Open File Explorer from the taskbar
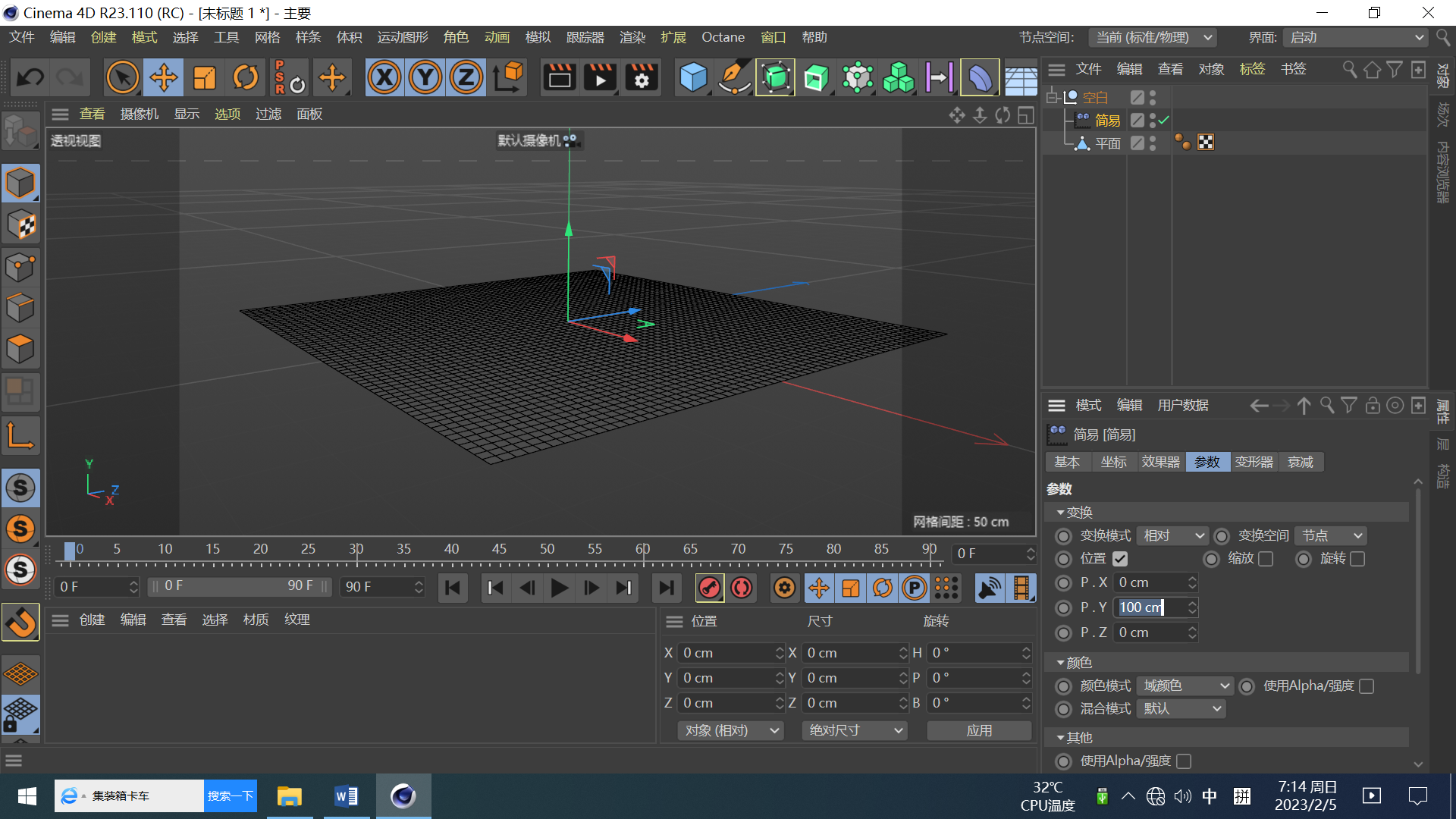1456x819 pixels. point(289,796)
